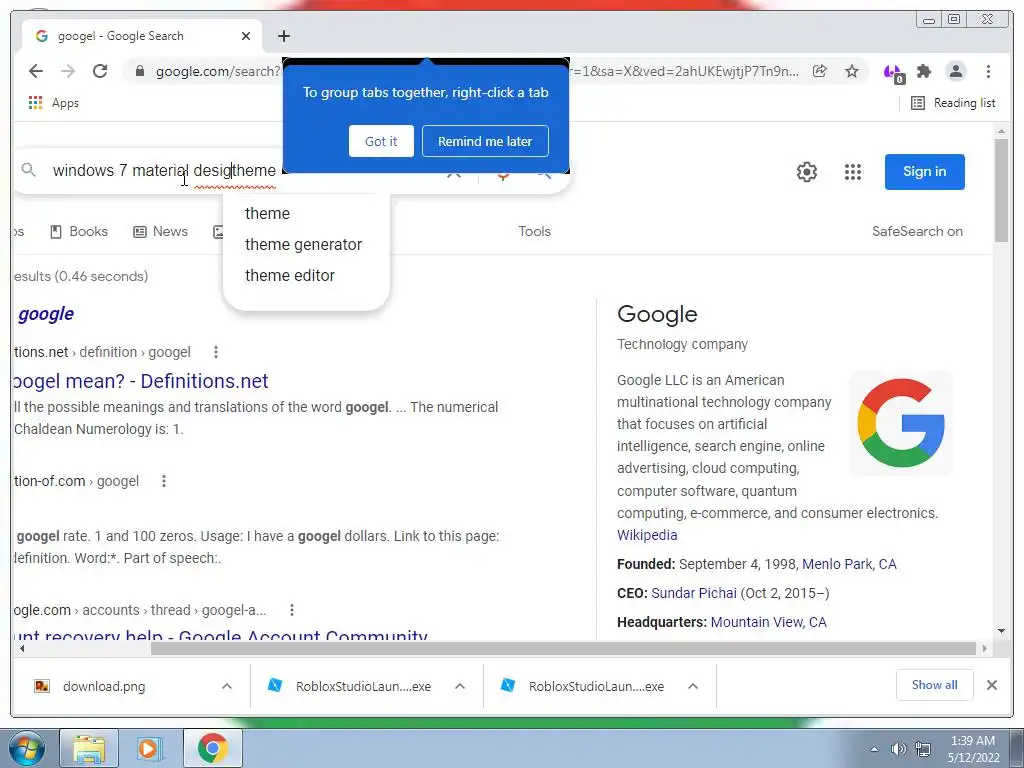
Task: Click the horizontal scrollbar left arrow
Action: (x=22, y=648)
